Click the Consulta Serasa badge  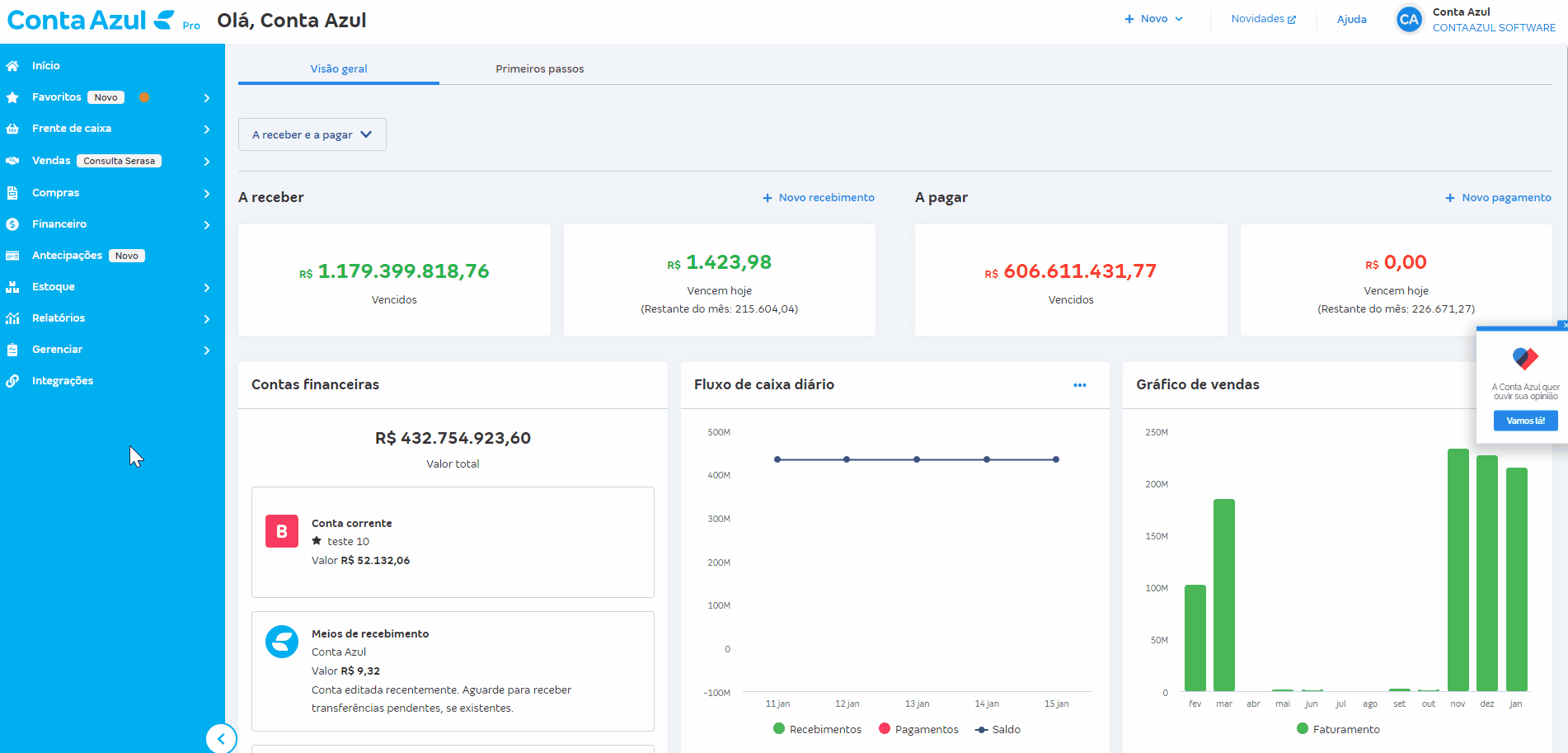pyautogui.click(x=119, y=161)
